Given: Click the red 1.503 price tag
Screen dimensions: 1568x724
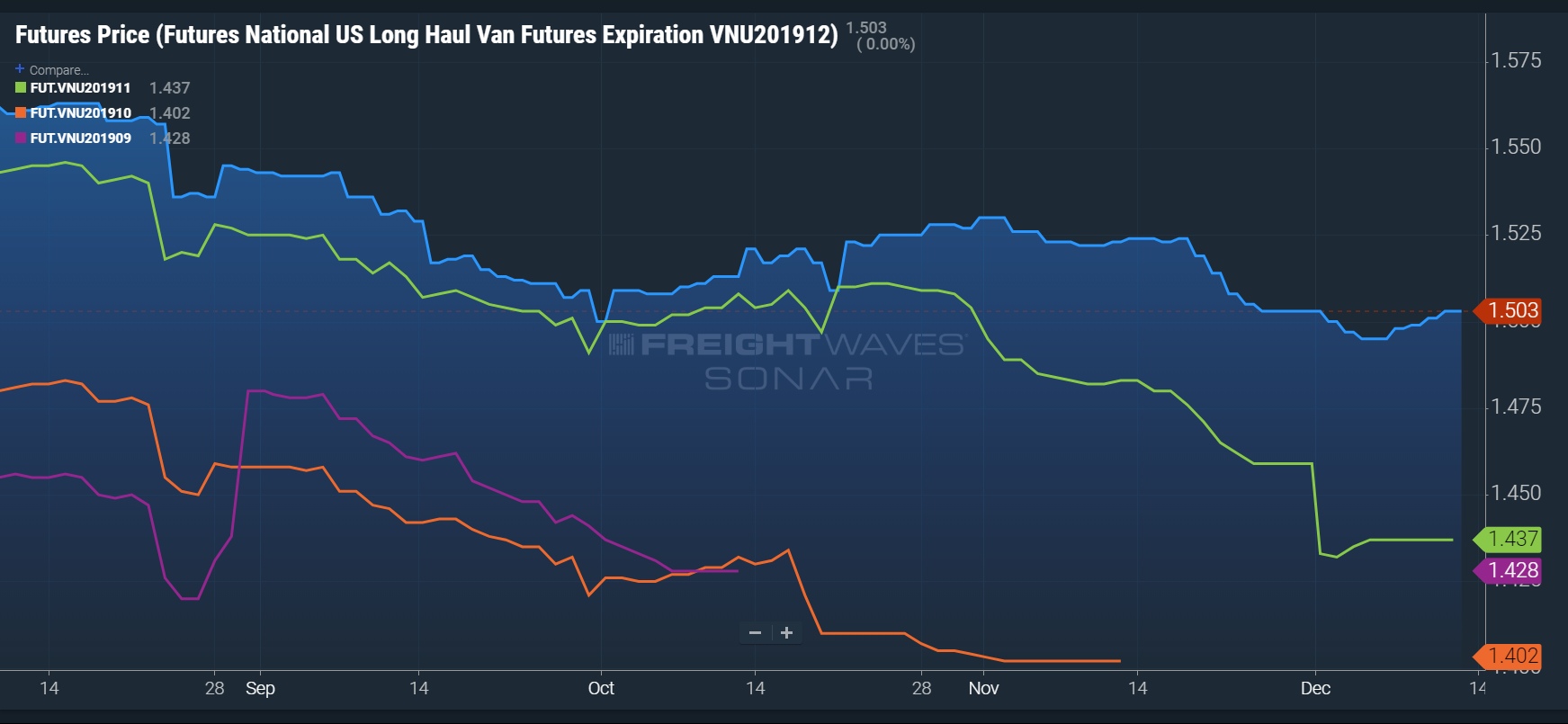Looking at the screenshot, I should 1512,311.
